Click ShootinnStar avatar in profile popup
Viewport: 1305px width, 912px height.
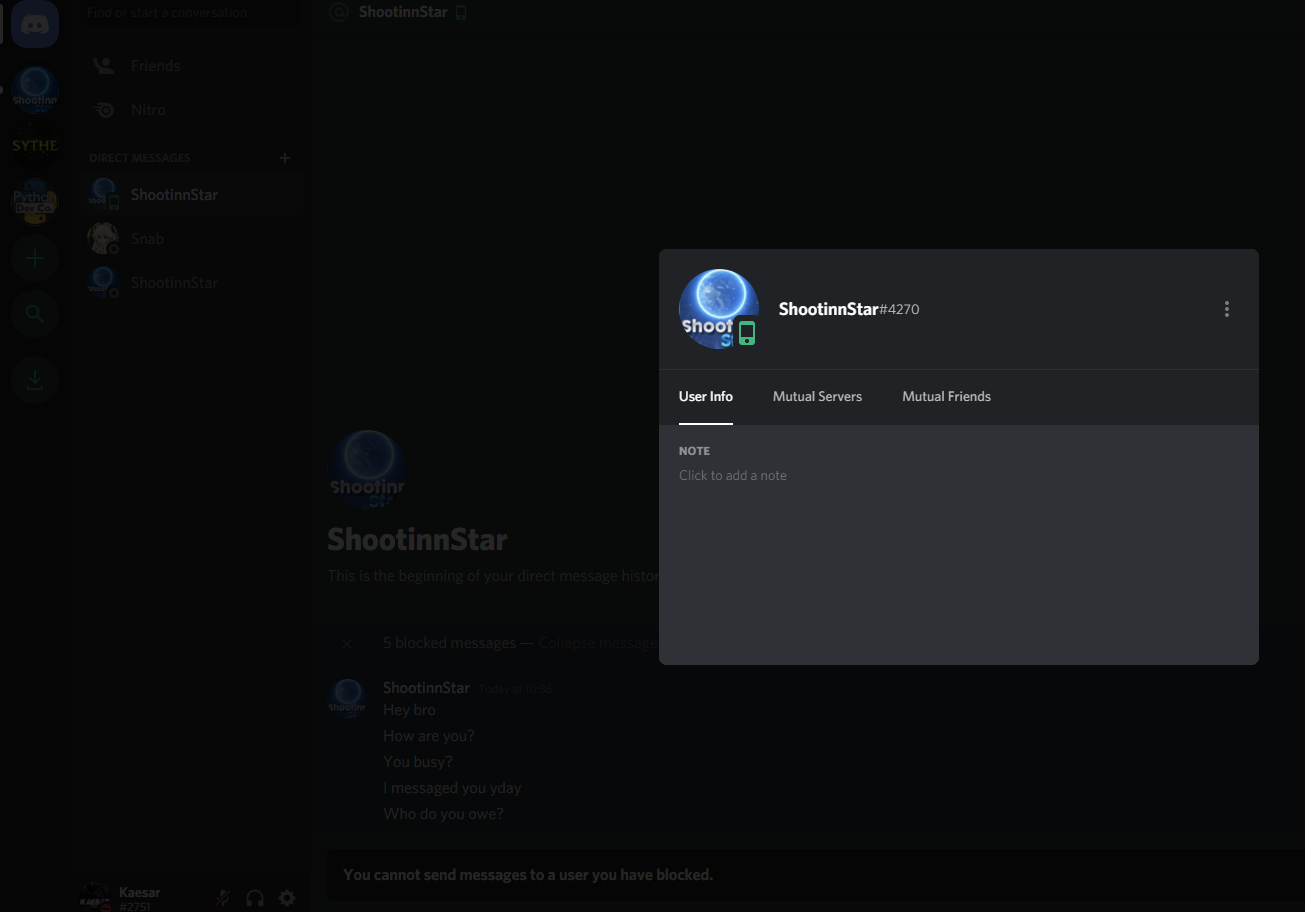(x=718, y=309)
